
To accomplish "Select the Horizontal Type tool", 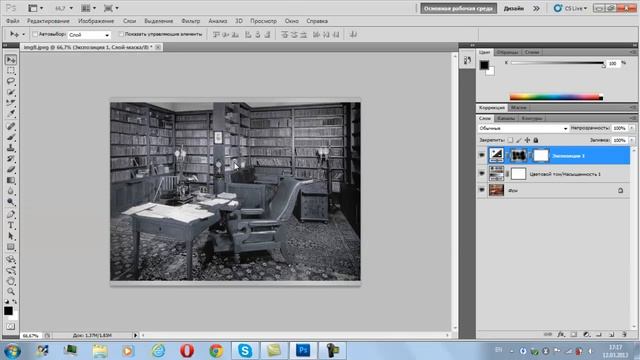I will 11,225.
